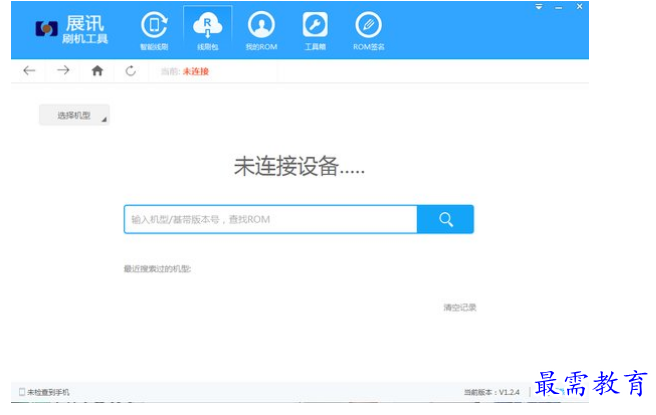The image size is (656, 415).
Task: Click the magnifier search button
Action: click(x=446, y=219)
